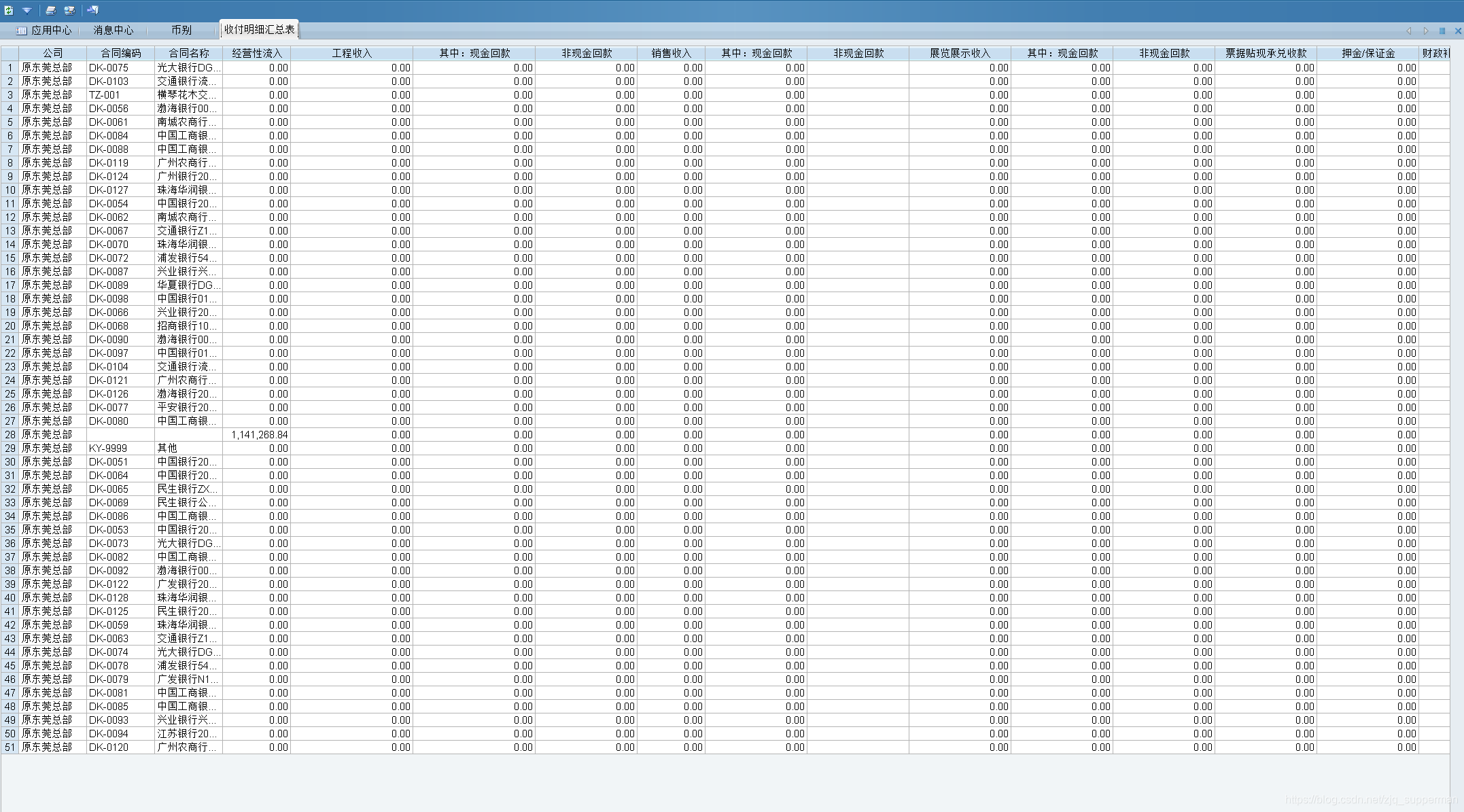This screenshot has width=1464, height=812.
Task: Open the tab list menu icon
Action: (x=1442, y=31)
